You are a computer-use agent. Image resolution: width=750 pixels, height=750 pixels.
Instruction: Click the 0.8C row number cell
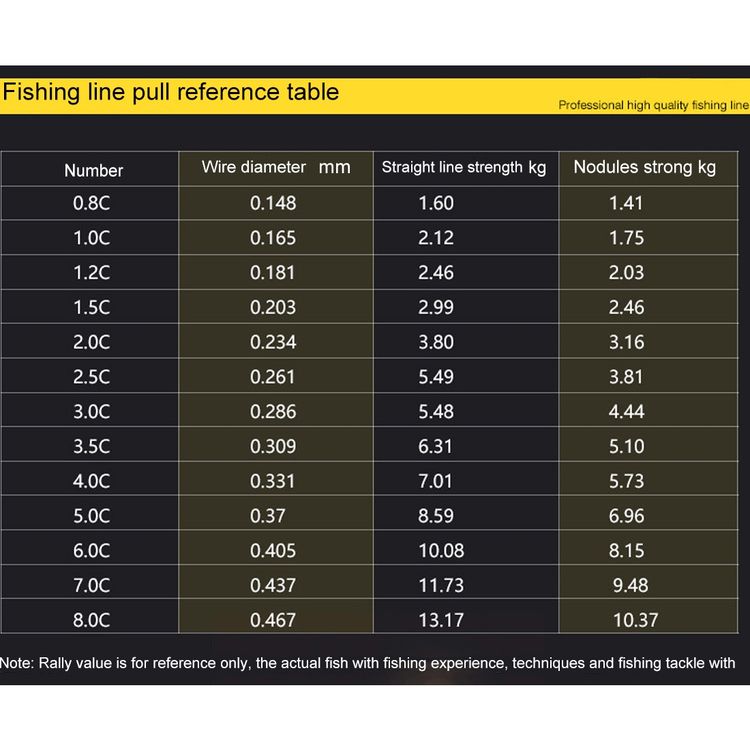point(91,203)
